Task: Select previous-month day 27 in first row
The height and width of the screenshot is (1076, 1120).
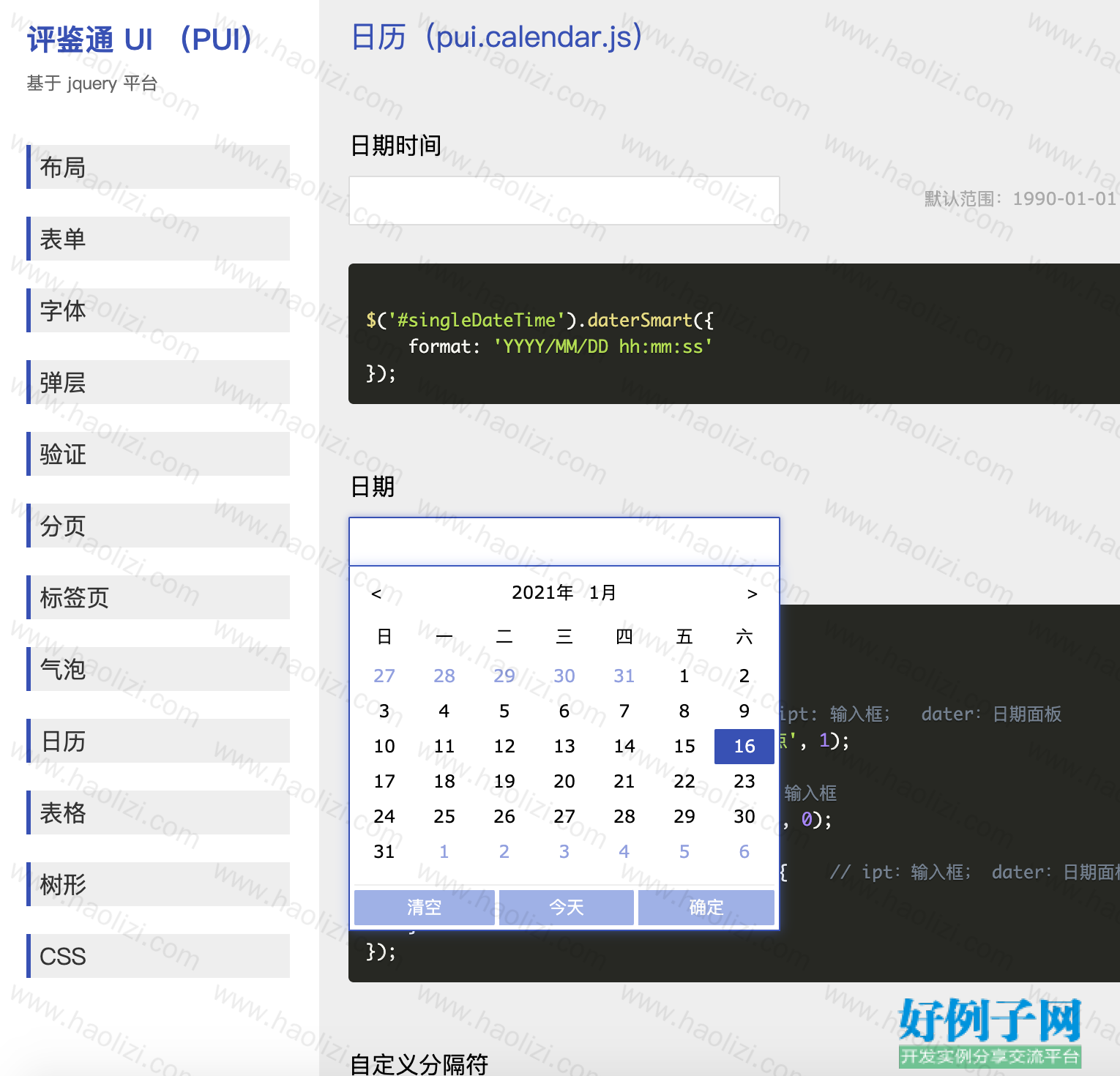Action: tap(384, 676)
